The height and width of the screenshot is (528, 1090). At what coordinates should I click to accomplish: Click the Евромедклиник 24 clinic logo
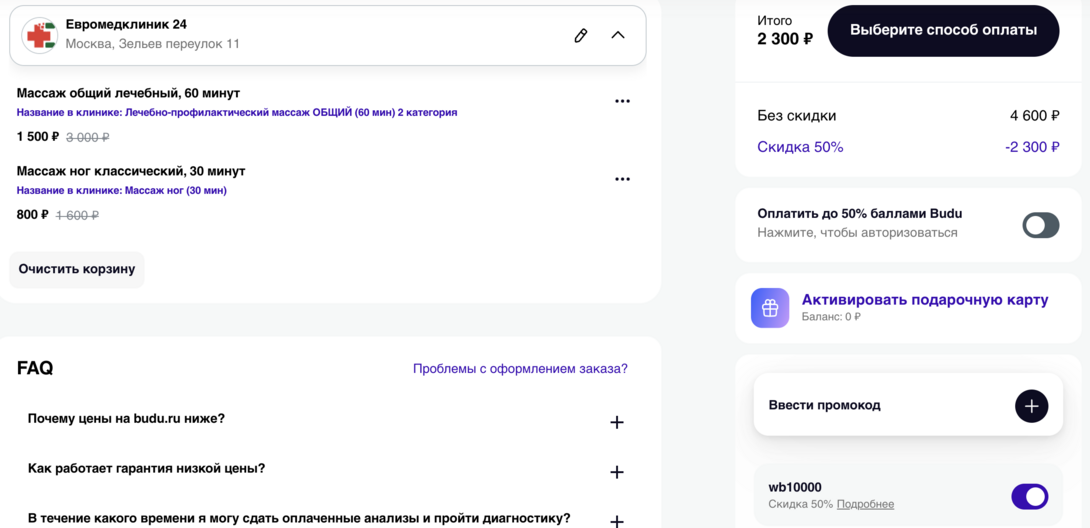tap(40, 35)
